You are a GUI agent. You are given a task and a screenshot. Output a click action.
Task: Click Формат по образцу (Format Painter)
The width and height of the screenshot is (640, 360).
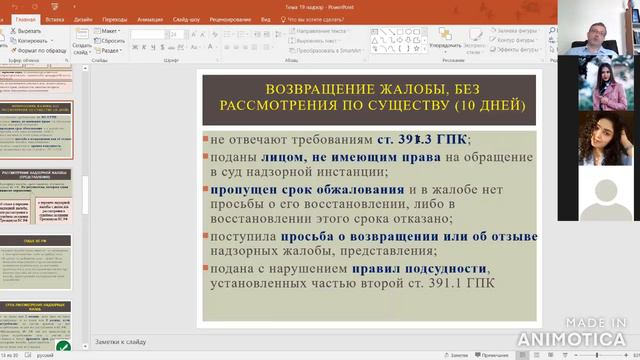[x=38, y=51]
